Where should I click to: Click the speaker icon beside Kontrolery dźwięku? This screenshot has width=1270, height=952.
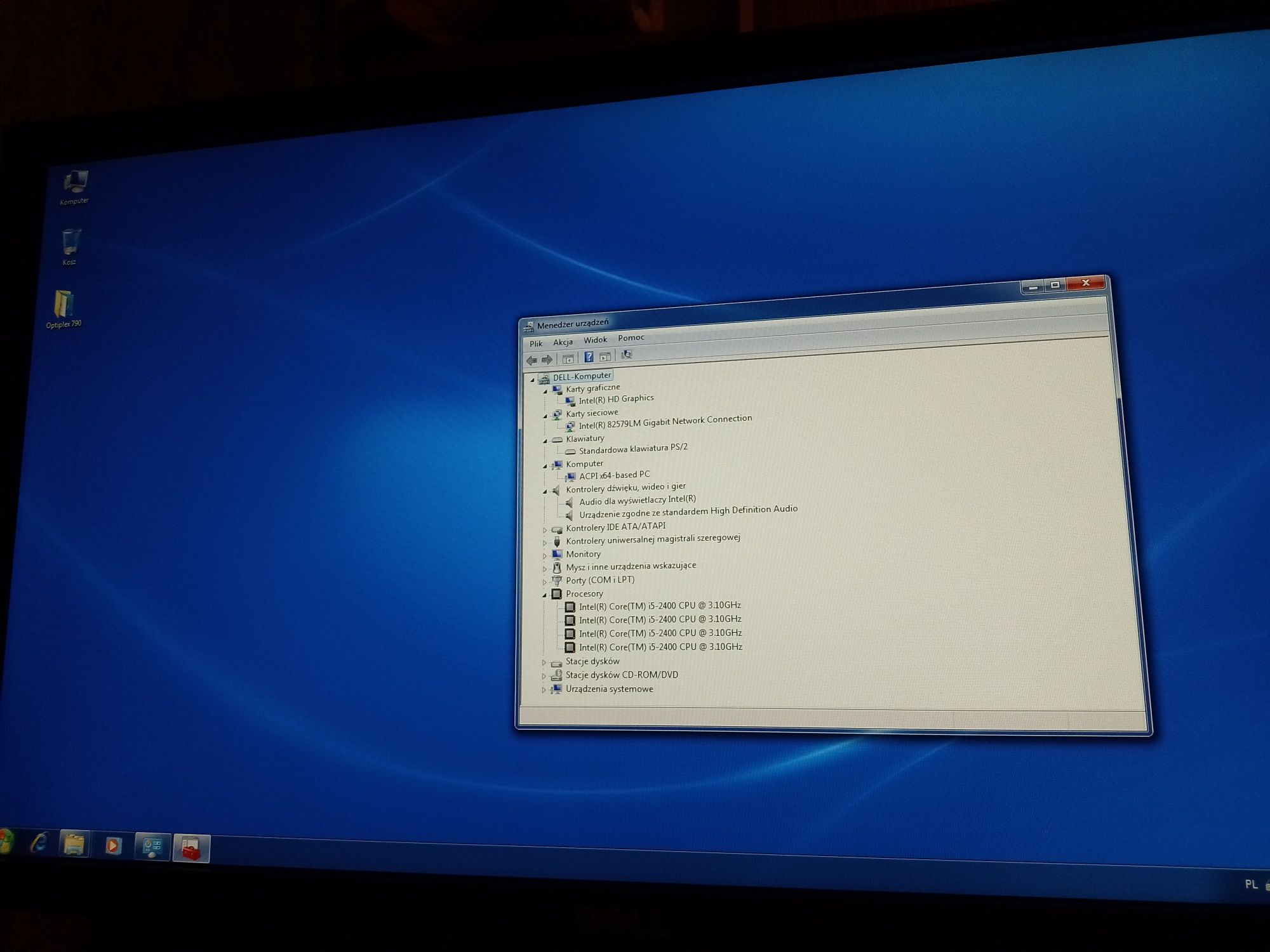[x=556, y=490]
